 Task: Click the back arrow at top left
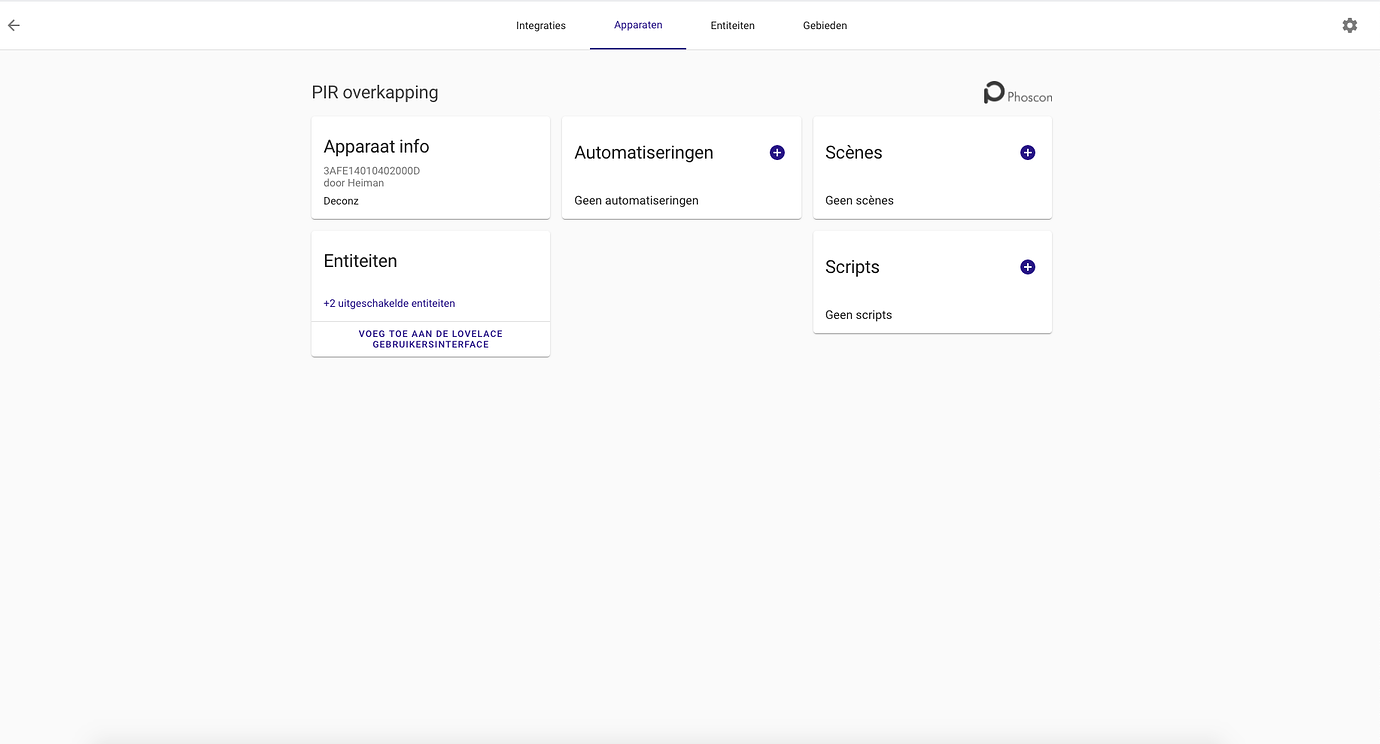click(x=13, y=25)
